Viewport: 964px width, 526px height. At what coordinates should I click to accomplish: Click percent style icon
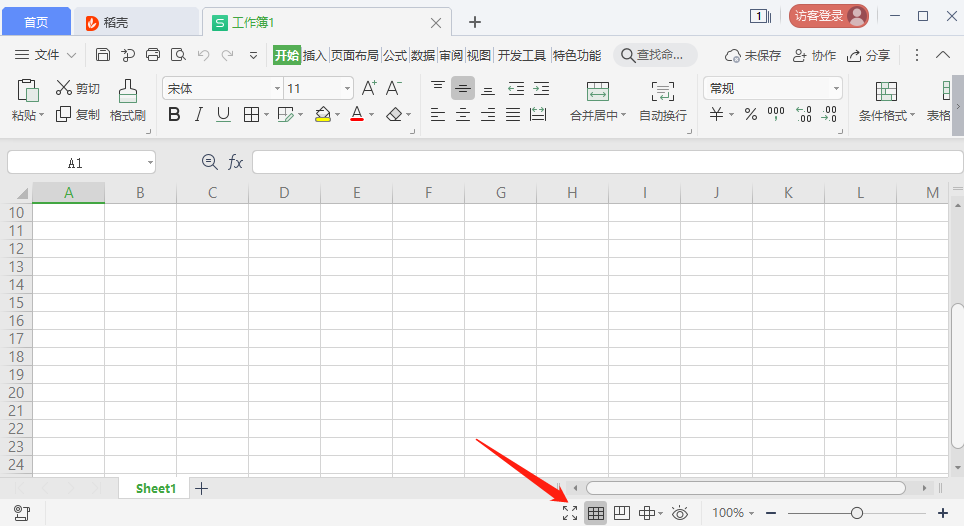pos(751,114)
